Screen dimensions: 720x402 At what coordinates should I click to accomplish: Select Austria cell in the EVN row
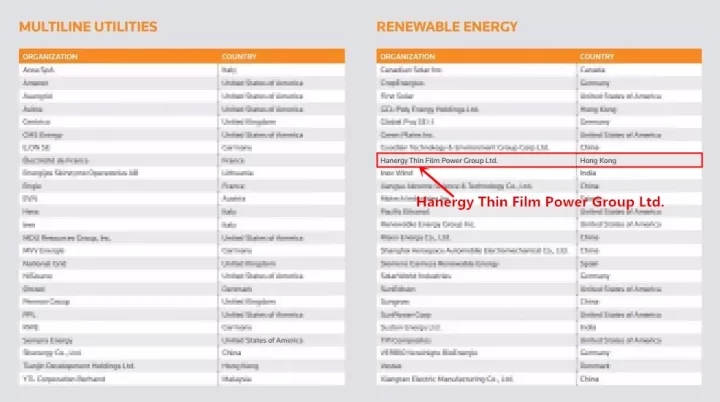(281, 199)
